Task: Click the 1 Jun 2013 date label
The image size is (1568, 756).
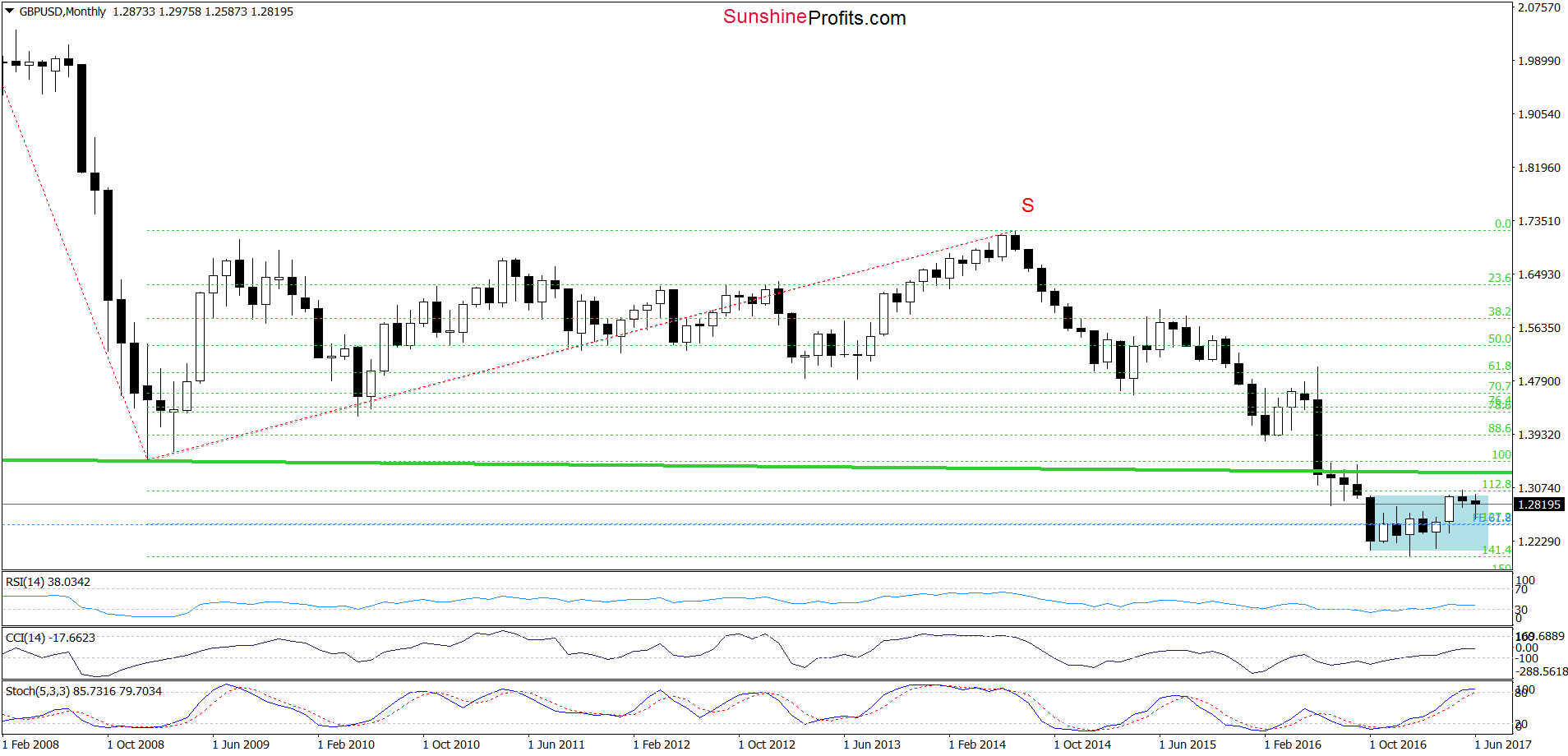Action: (x=872, y=744)
